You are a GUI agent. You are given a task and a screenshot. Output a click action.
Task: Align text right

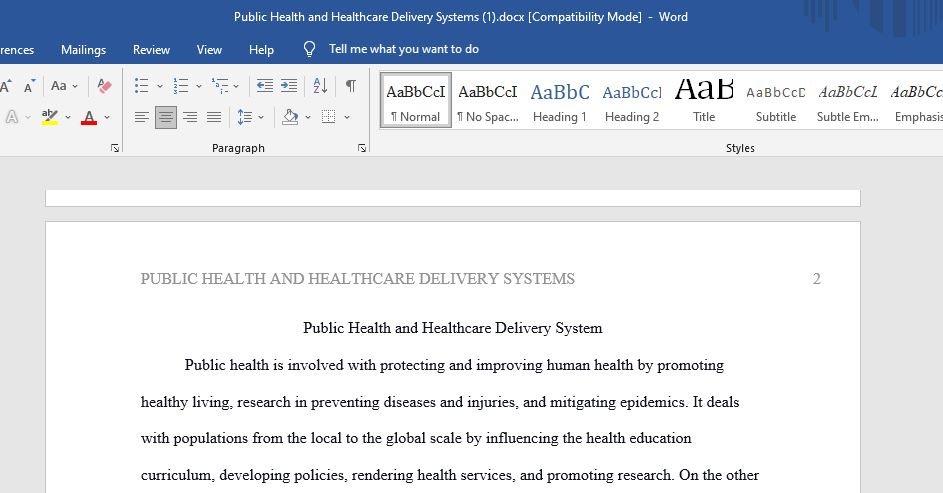tap(190, 117)
